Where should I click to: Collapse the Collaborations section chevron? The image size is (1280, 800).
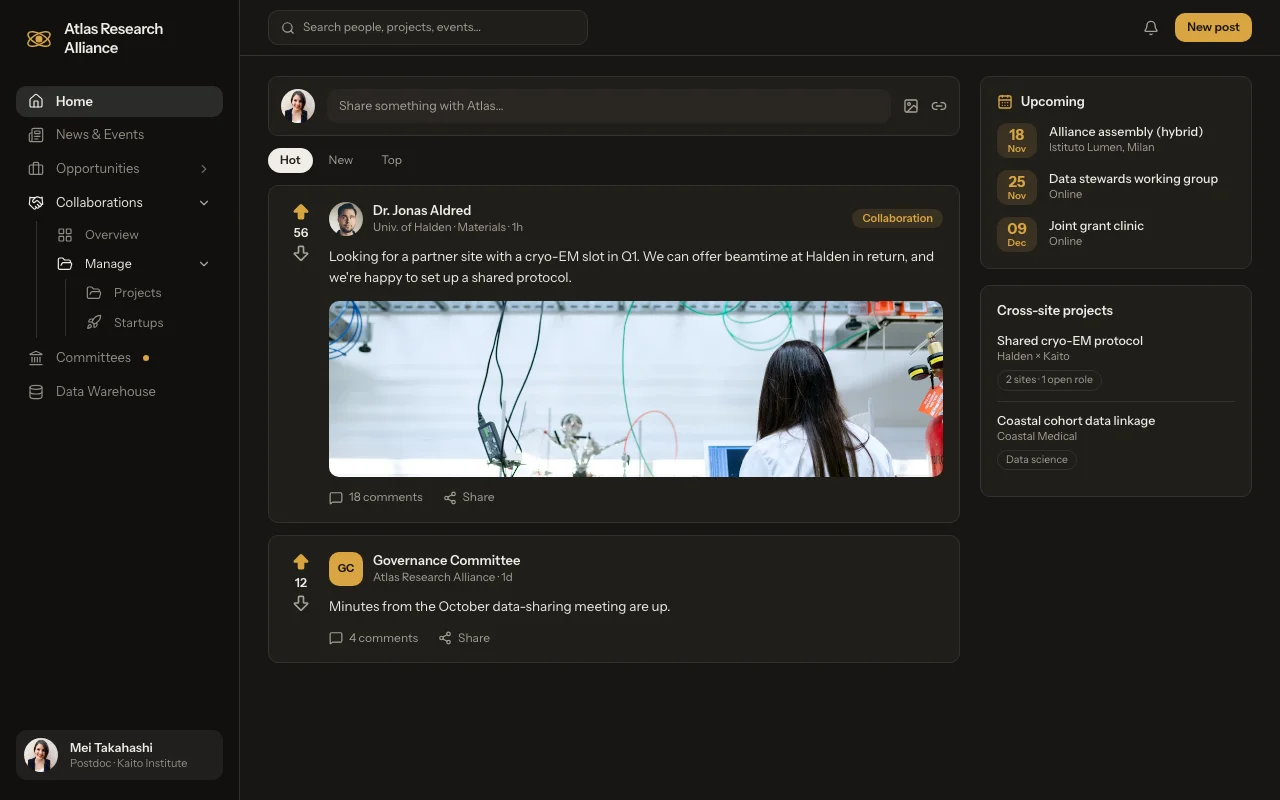[204, 203]
